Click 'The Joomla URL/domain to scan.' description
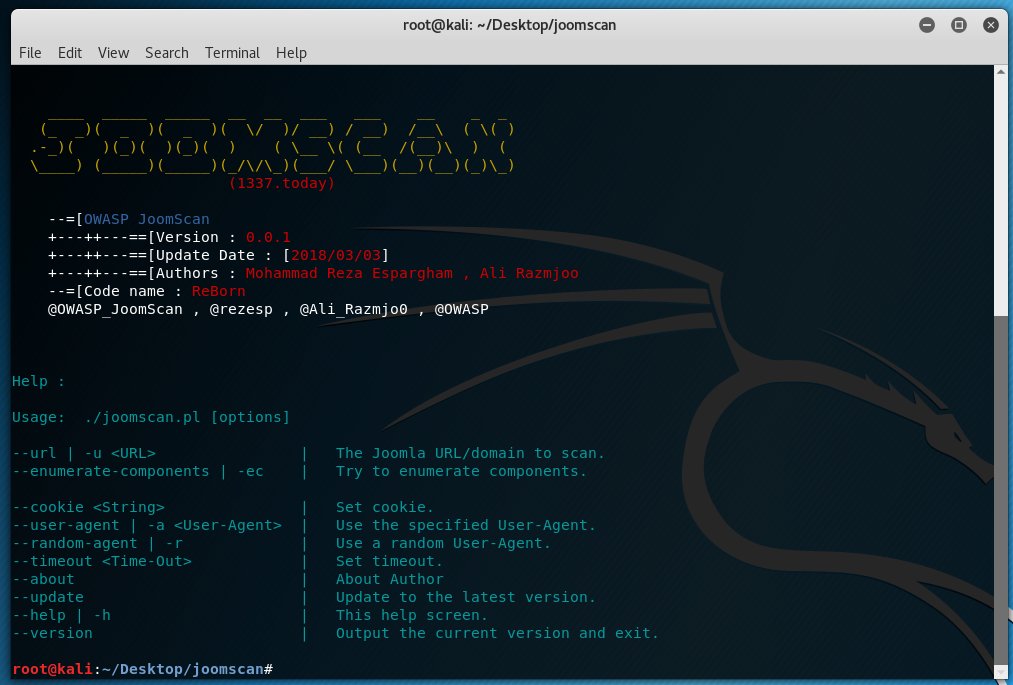This screenshot has width=1013, height=685. pyautogui.click(x=470, y=454)
